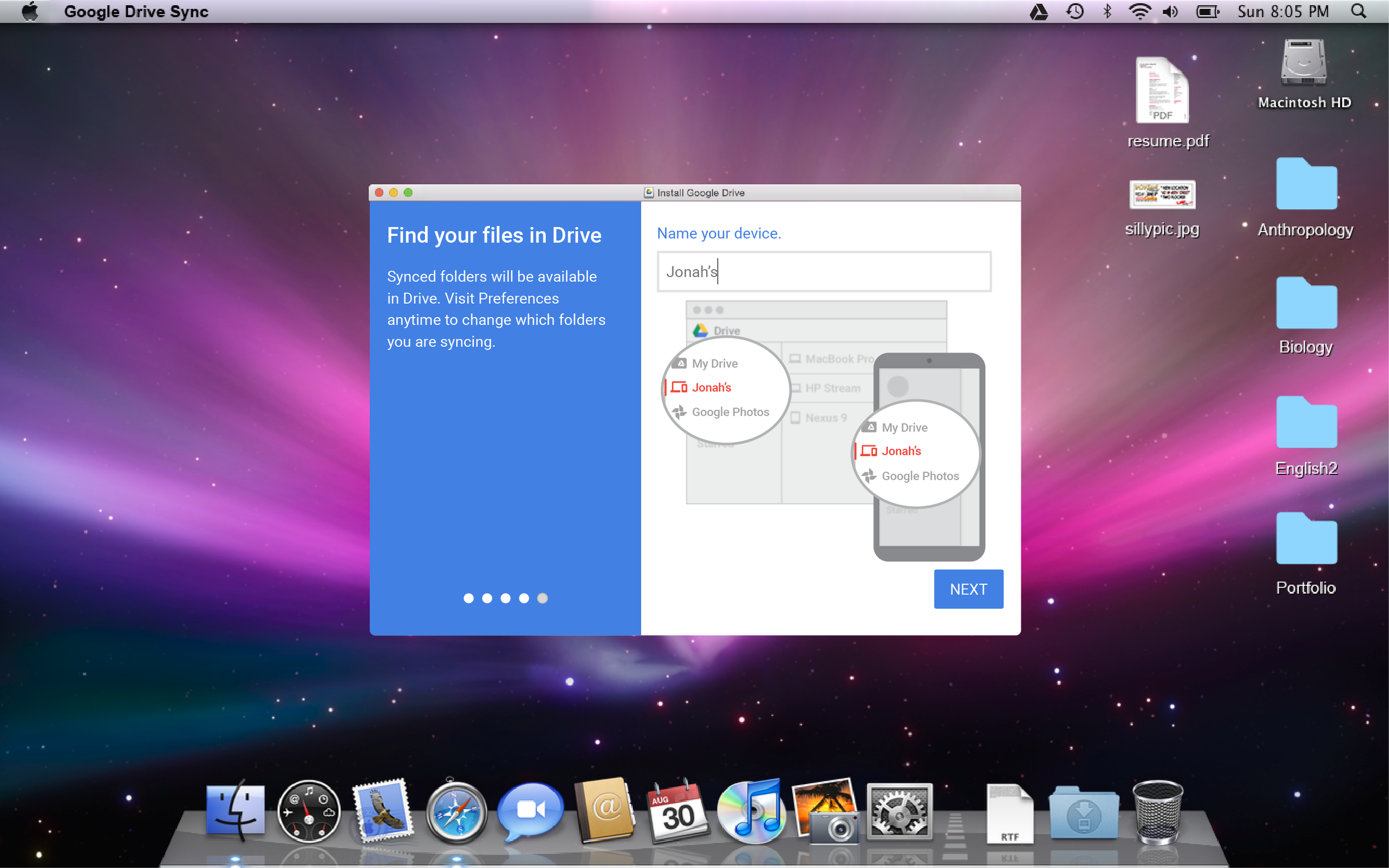Viewport: 1389px width, 868px height.
Task: Open the Wi-Fi status menu
Action: click(1139, 12)
